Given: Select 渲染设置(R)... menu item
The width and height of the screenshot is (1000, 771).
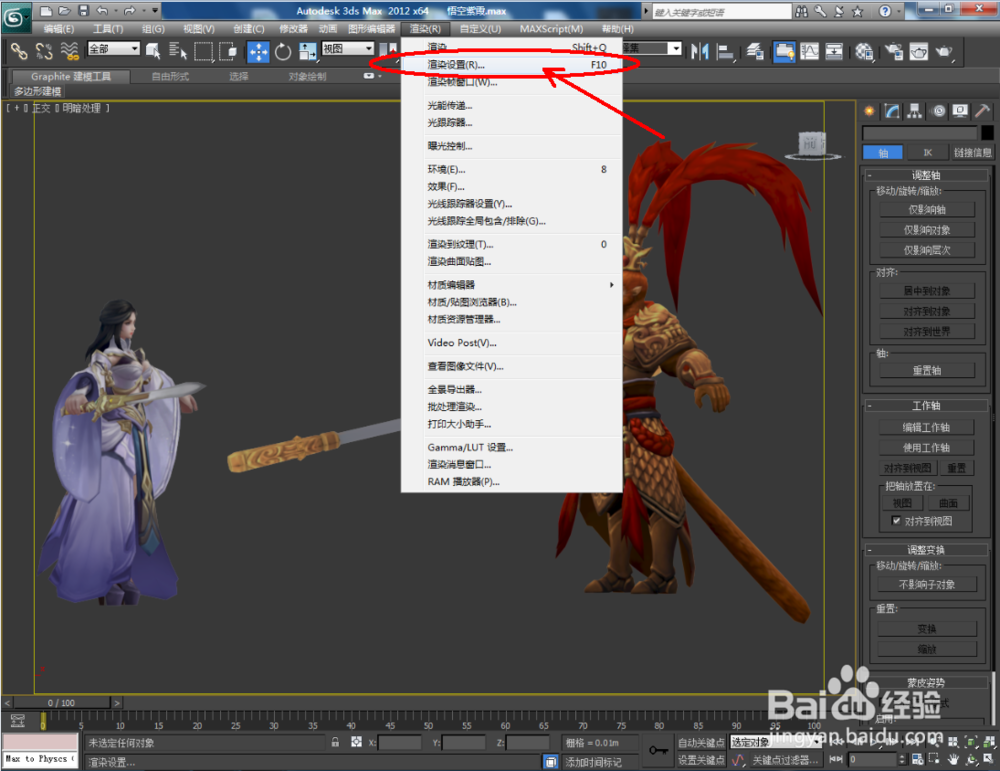Looking at the screenshot, I should click(511, 65).
